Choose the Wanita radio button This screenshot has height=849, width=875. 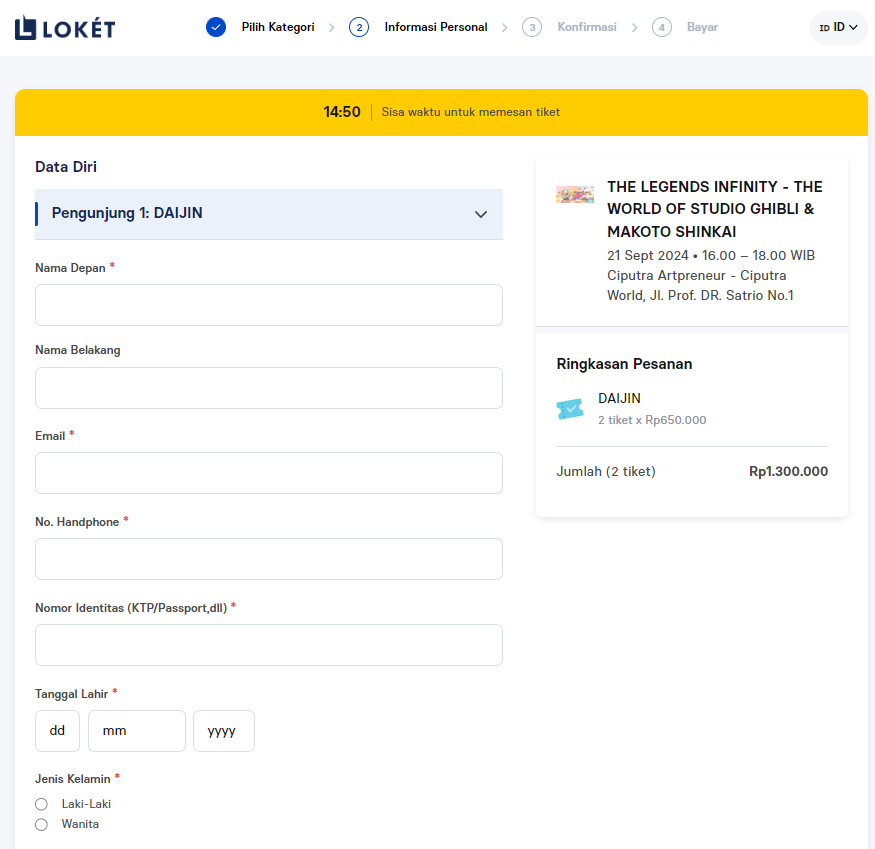(x=41, y=824)
